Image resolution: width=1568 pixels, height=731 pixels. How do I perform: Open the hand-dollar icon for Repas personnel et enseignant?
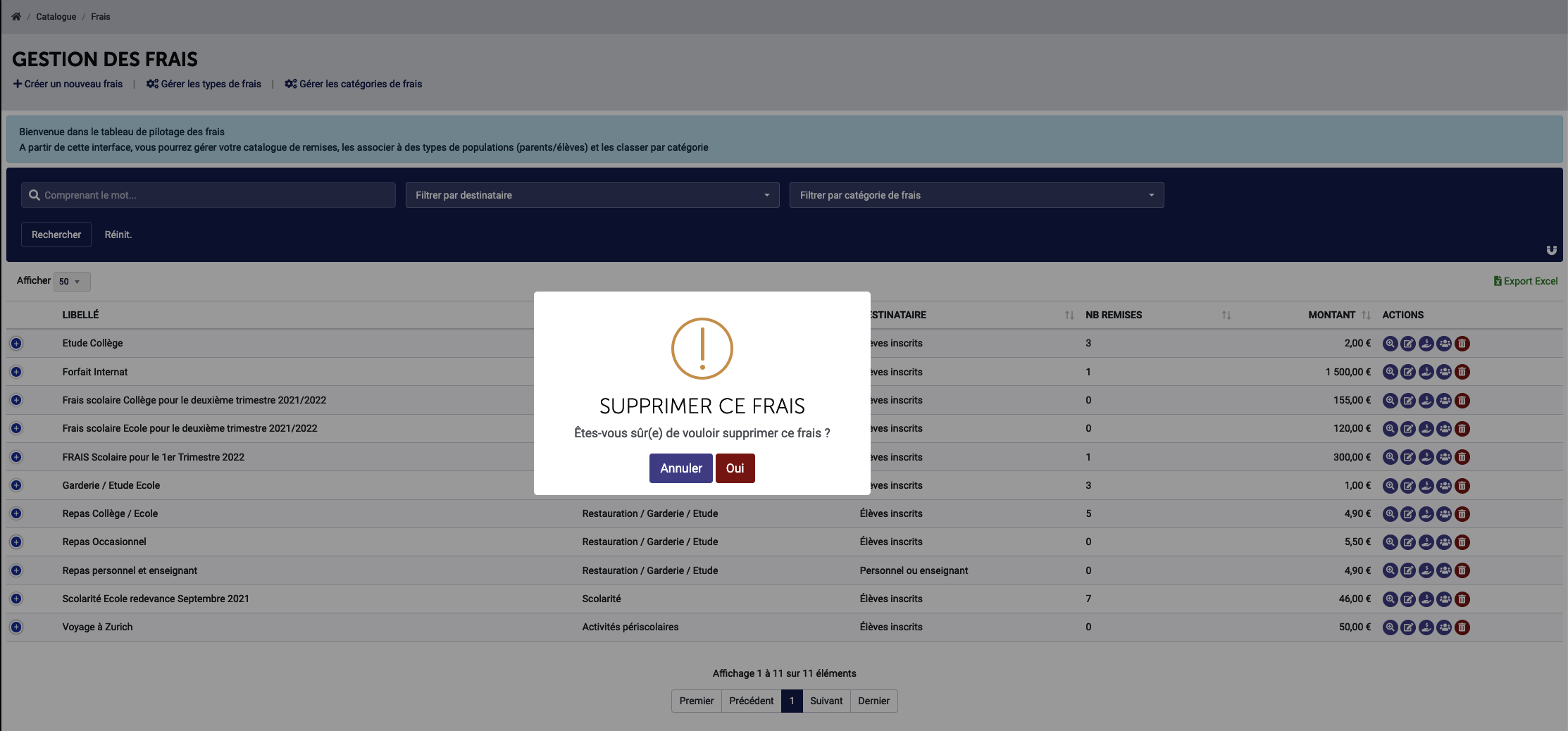(1426, 570)
